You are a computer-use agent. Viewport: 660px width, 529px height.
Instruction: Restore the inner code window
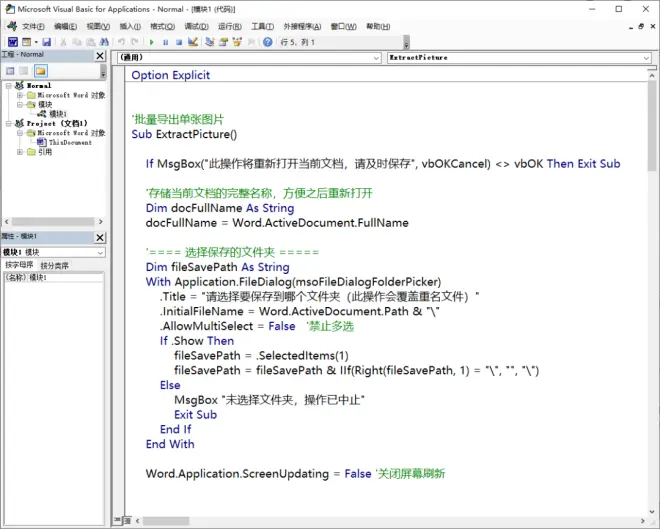pyautogui.click(x=641, y=26)
